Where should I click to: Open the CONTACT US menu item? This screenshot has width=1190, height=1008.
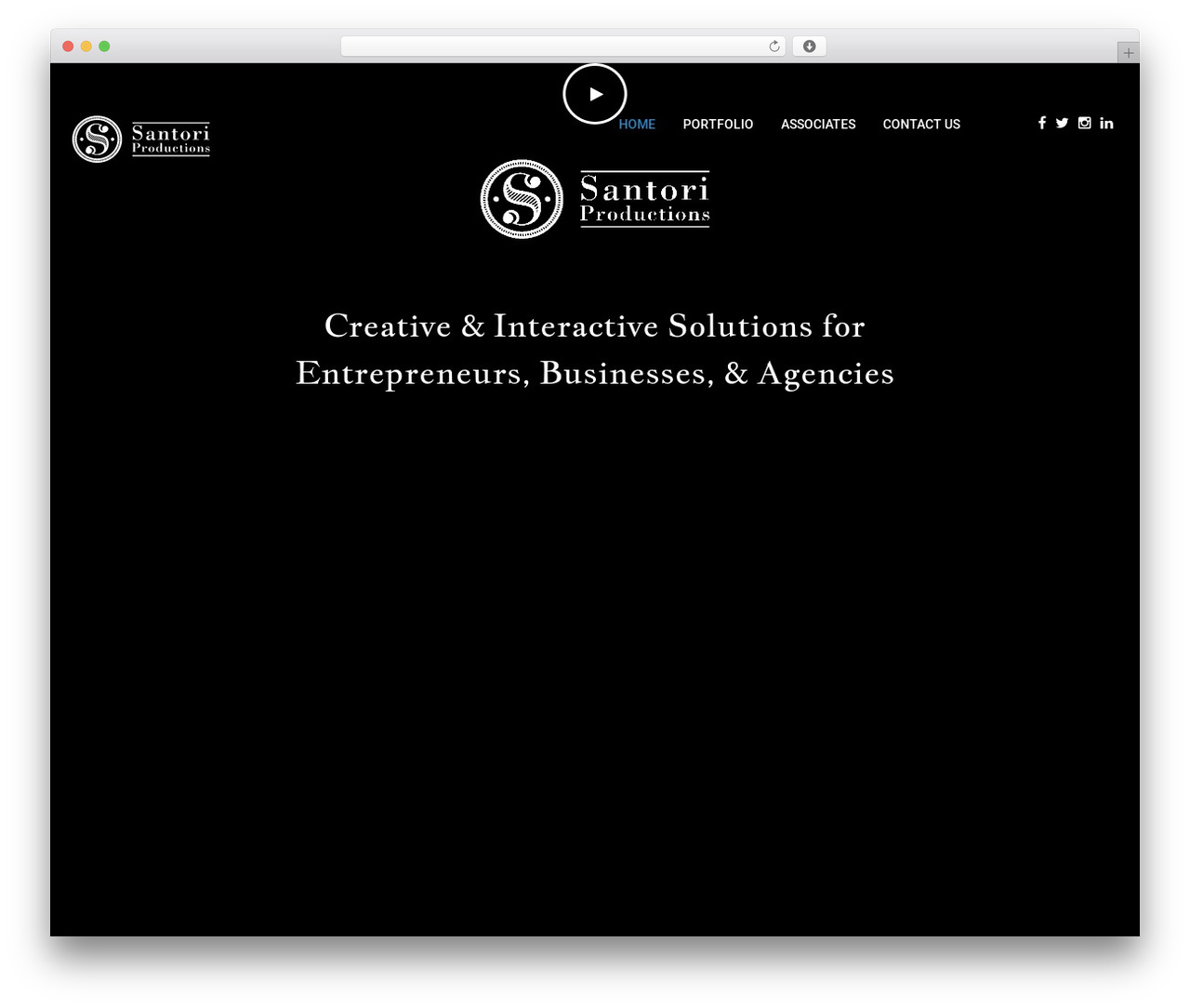tap(921, 124)
